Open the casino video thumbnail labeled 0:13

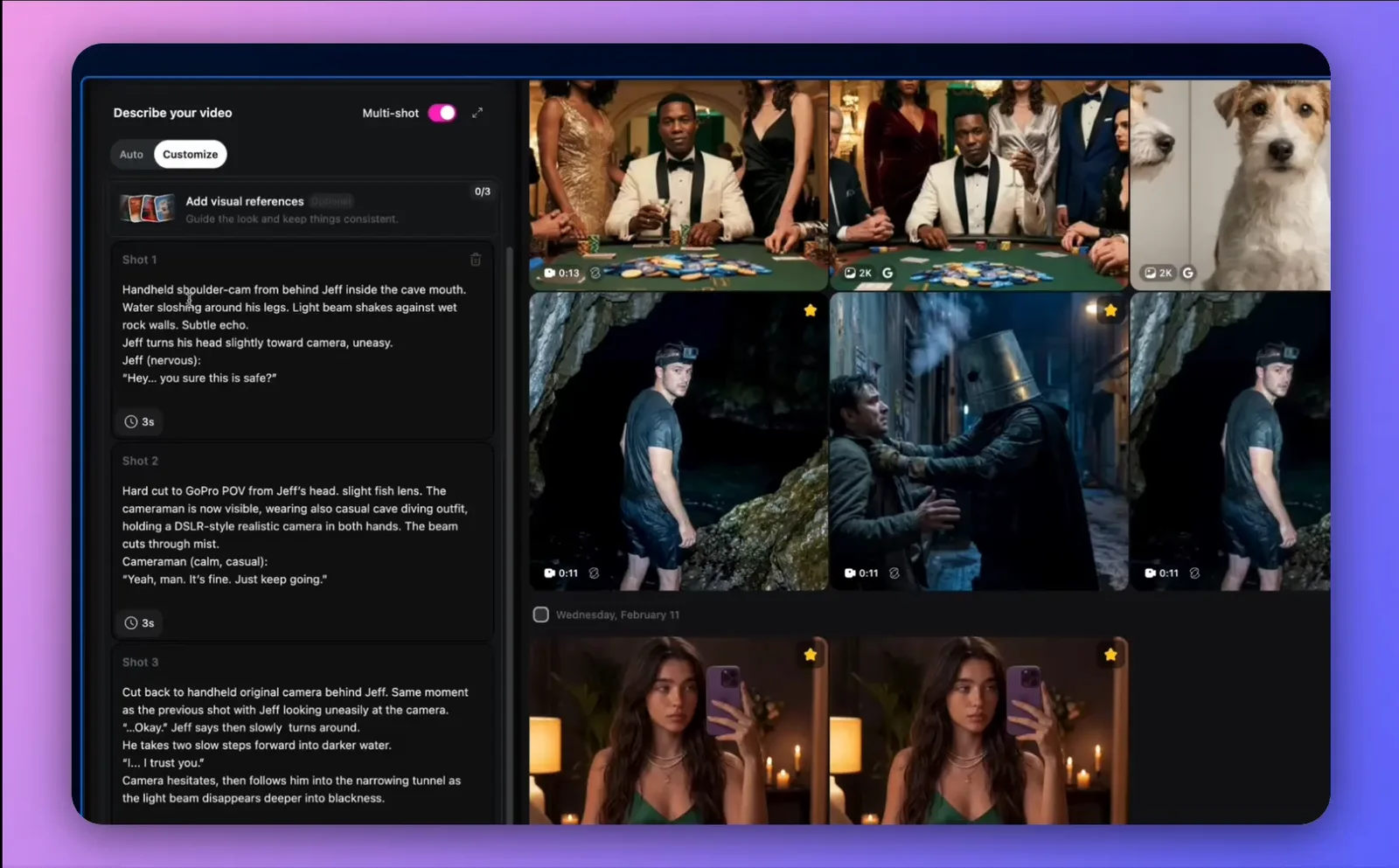tap(679, 185)
